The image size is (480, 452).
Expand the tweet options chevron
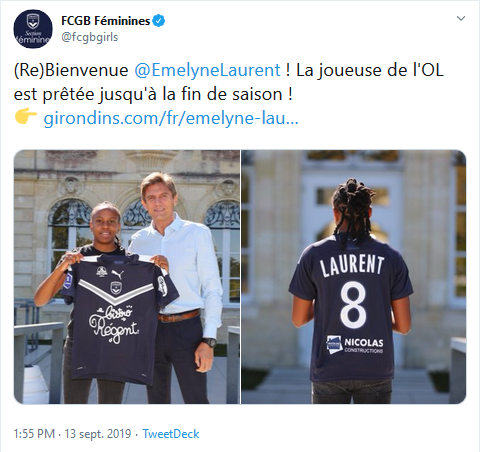(461, 18)
